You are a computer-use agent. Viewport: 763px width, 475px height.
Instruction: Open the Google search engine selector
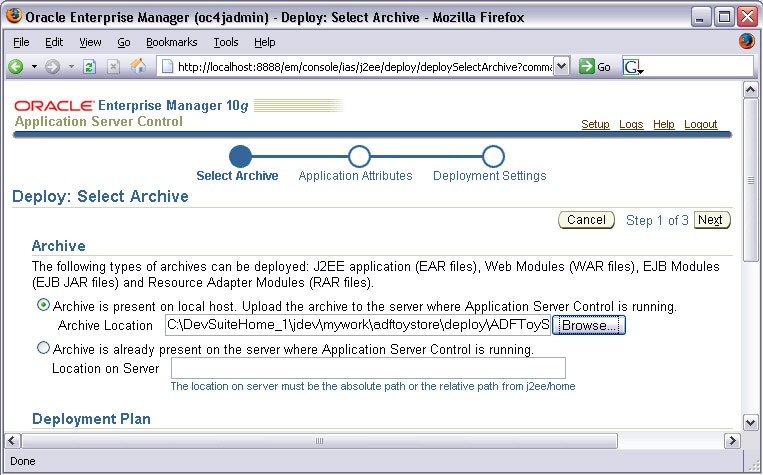pos(633,67)
